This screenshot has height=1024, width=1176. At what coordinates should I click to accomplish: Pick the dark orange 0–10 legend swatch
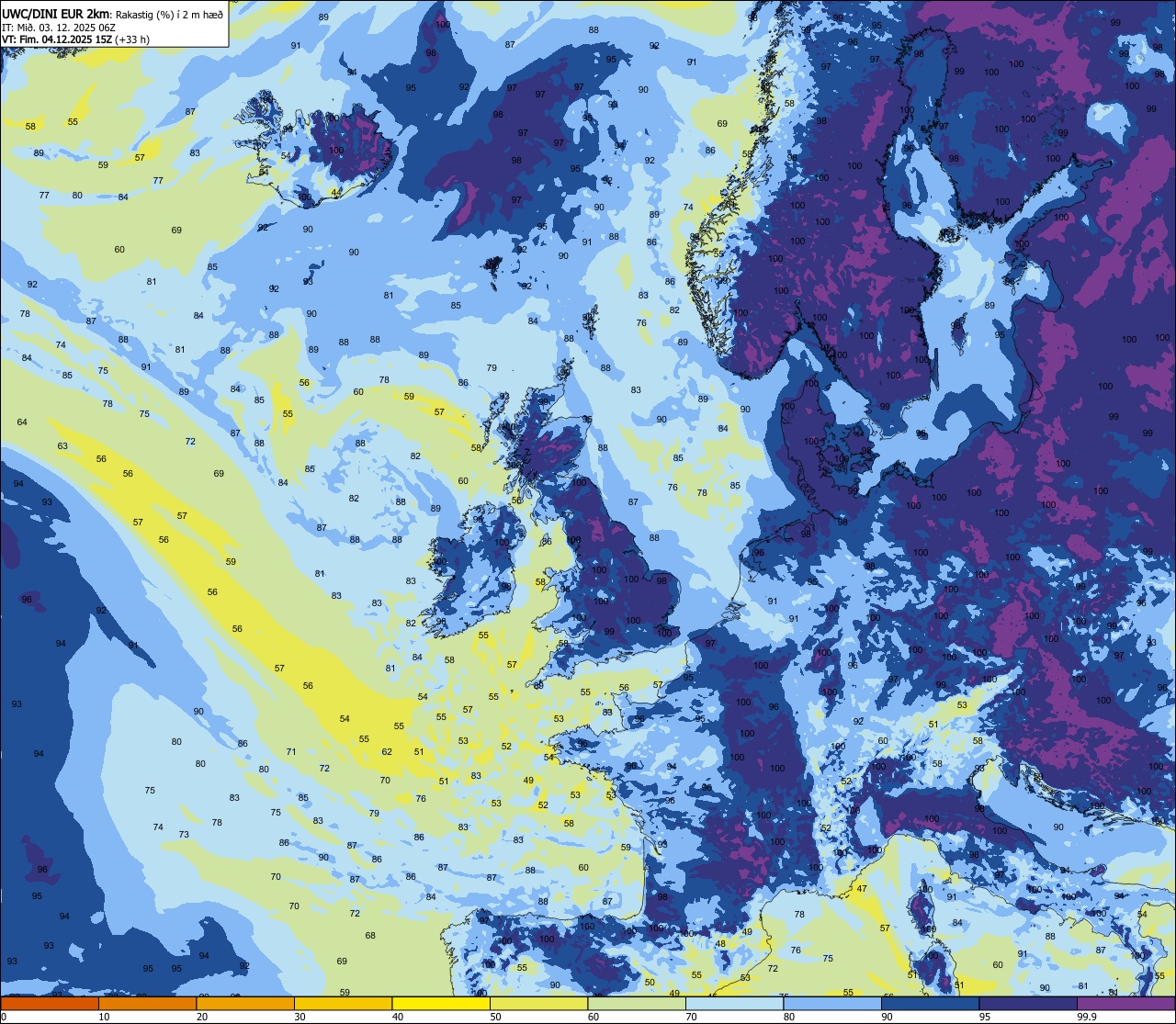(x=49, y=1003)
